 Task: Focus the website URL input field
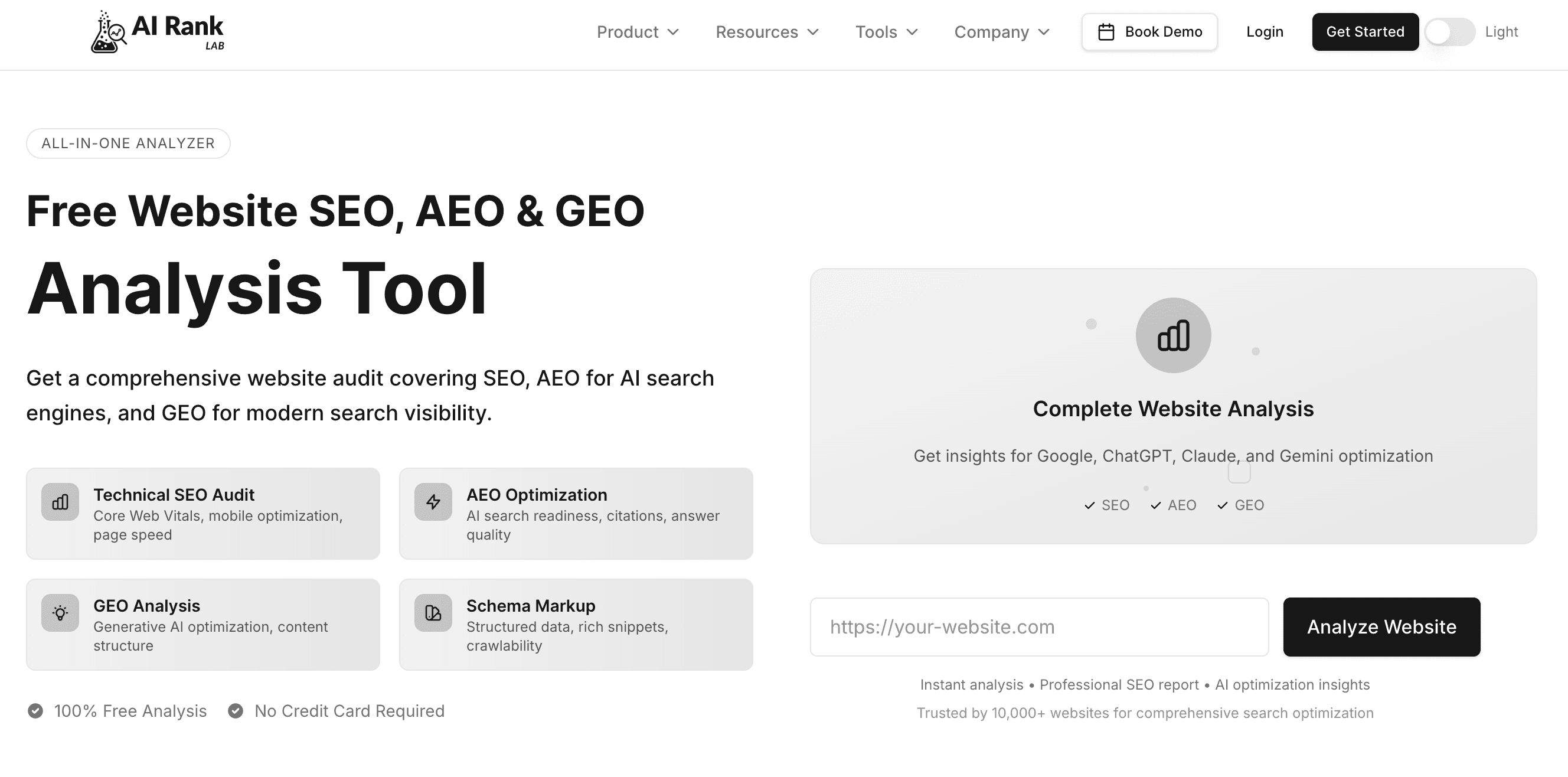(x=1038, y=626)
